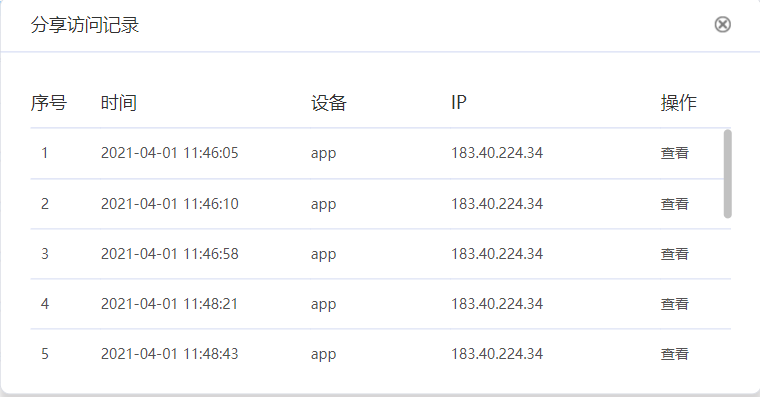Open 查看 link in row 2
Screen dimensions: 760x397
[674, 204]
